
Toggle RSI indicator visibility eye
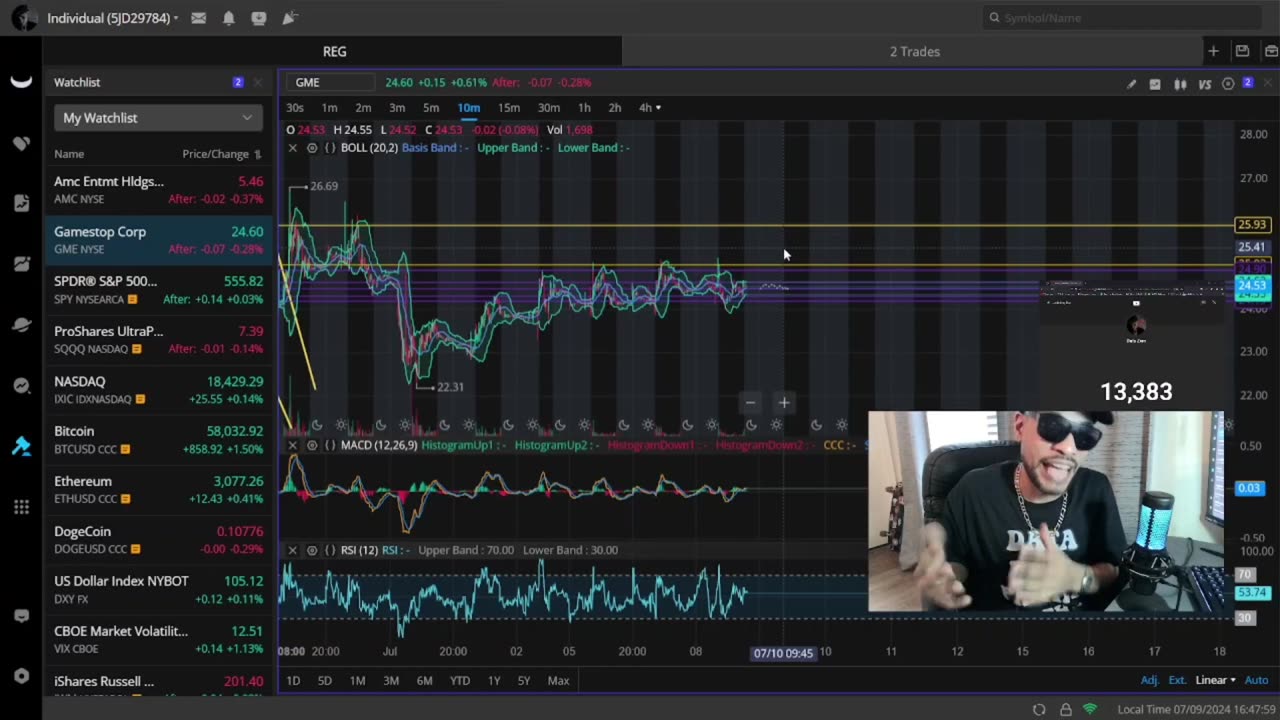click(x=312, y=550)
